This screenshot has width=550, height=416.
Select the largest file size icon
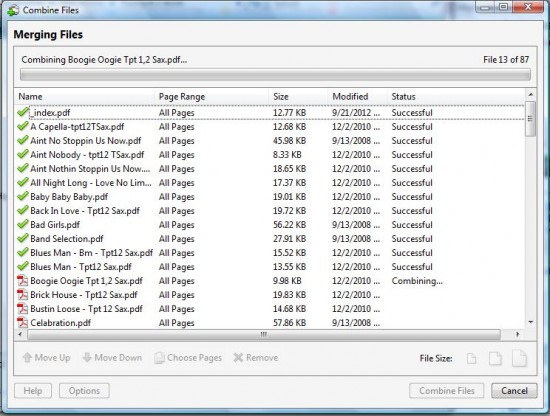point(519,358)
